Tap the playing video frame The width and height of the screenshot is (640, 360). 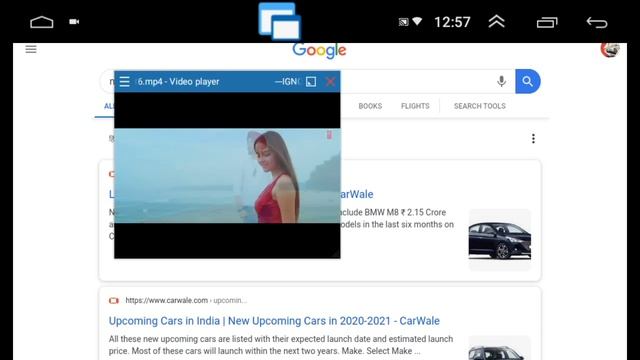click(227, 176)
